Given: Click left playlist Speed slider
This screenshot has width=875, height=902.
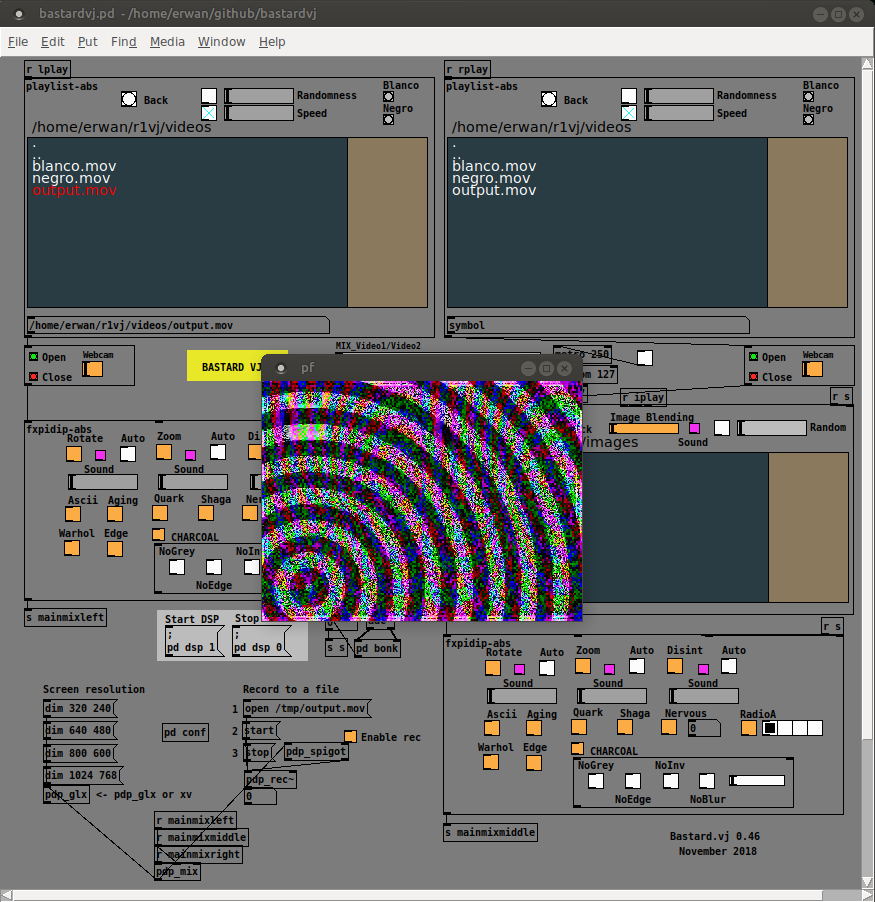Looking at the screenshot, I should click(x=259, y=113).
